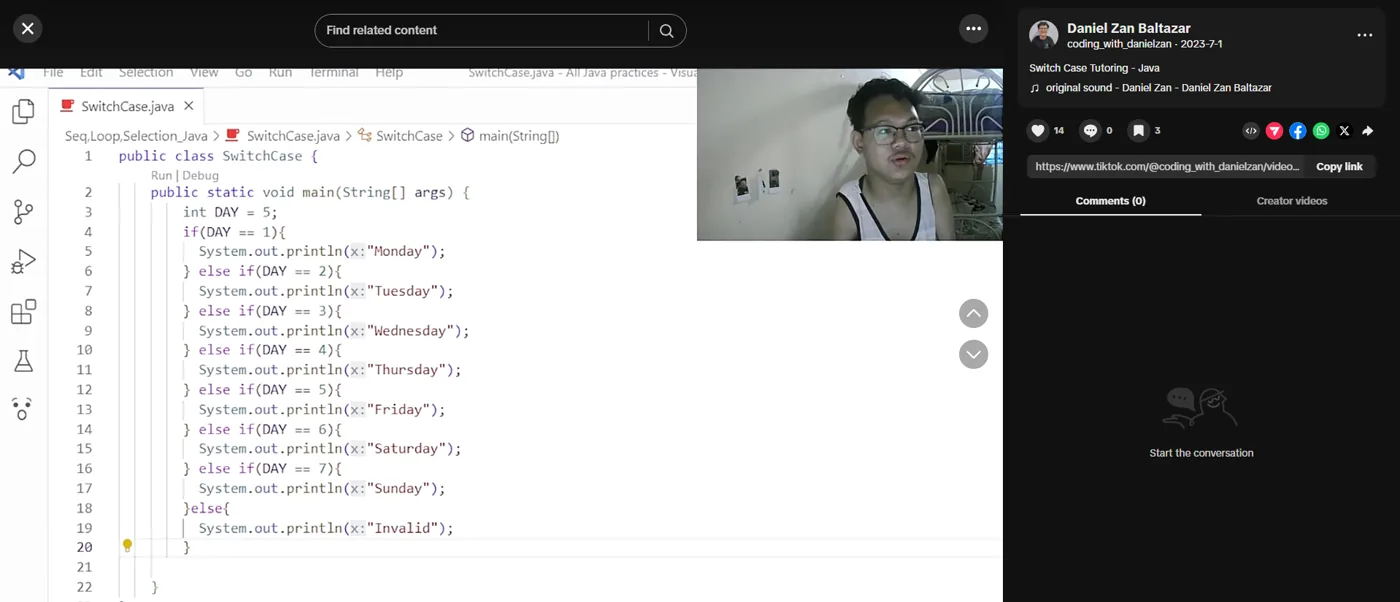This screenshot has height=602, width=1400.
Task: Click the "Invalid" string on line 19
Action: point(402,528)
